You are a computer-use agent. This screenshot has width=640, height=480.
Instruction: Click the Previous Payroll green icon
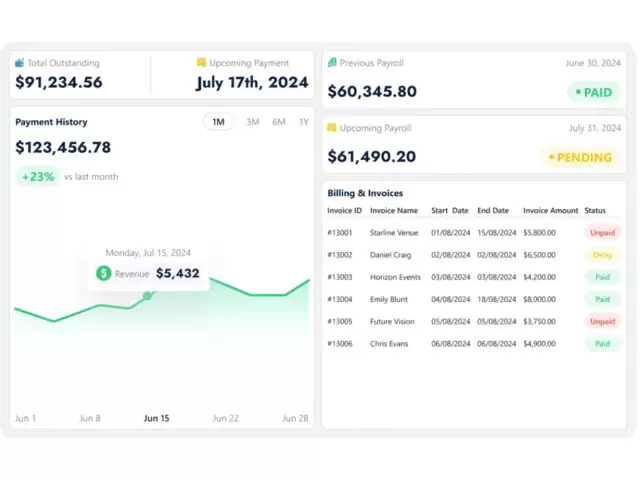point(332,62)
